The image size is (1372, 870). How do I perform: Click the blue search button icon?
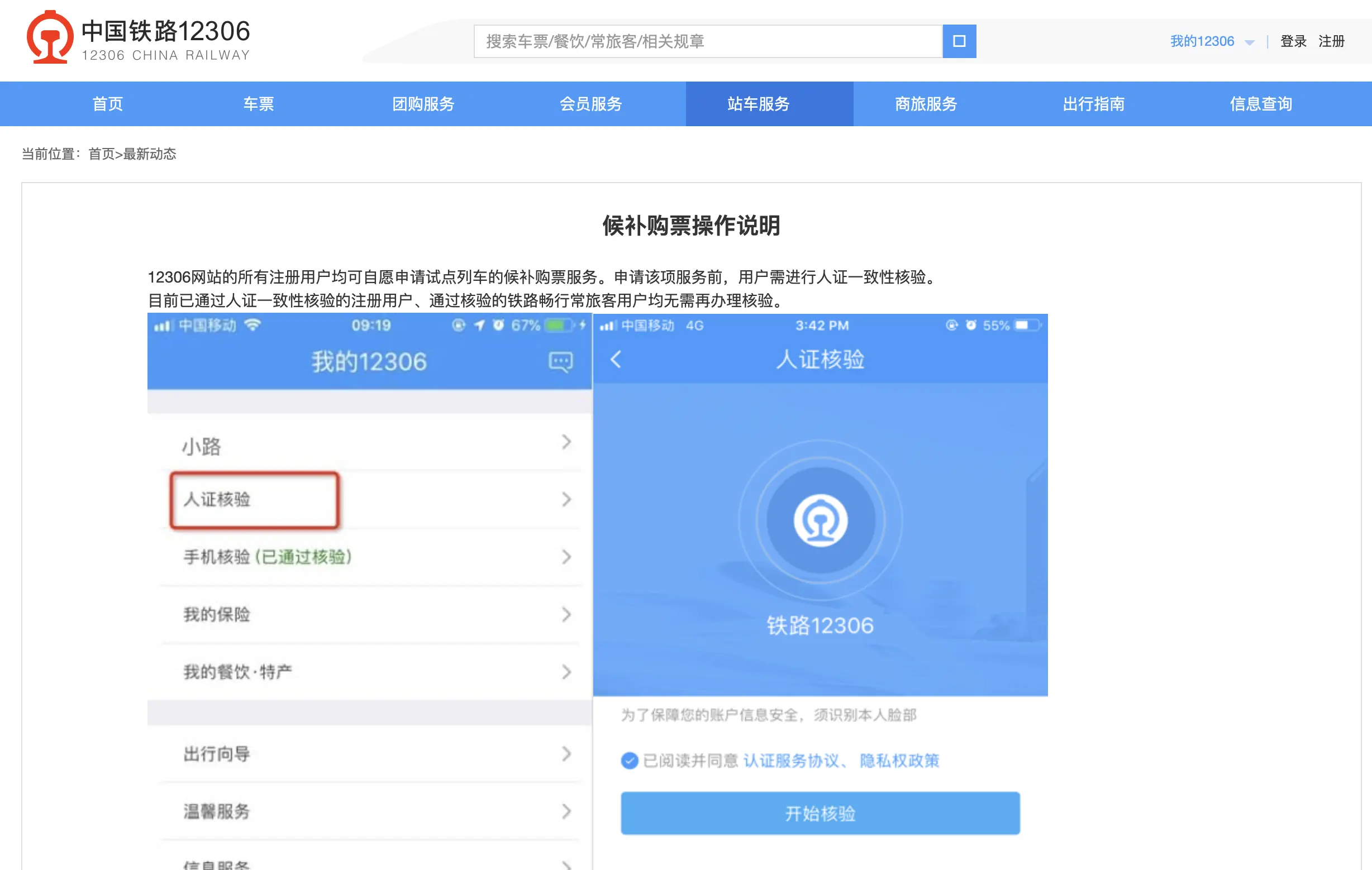tap(959, 41)
